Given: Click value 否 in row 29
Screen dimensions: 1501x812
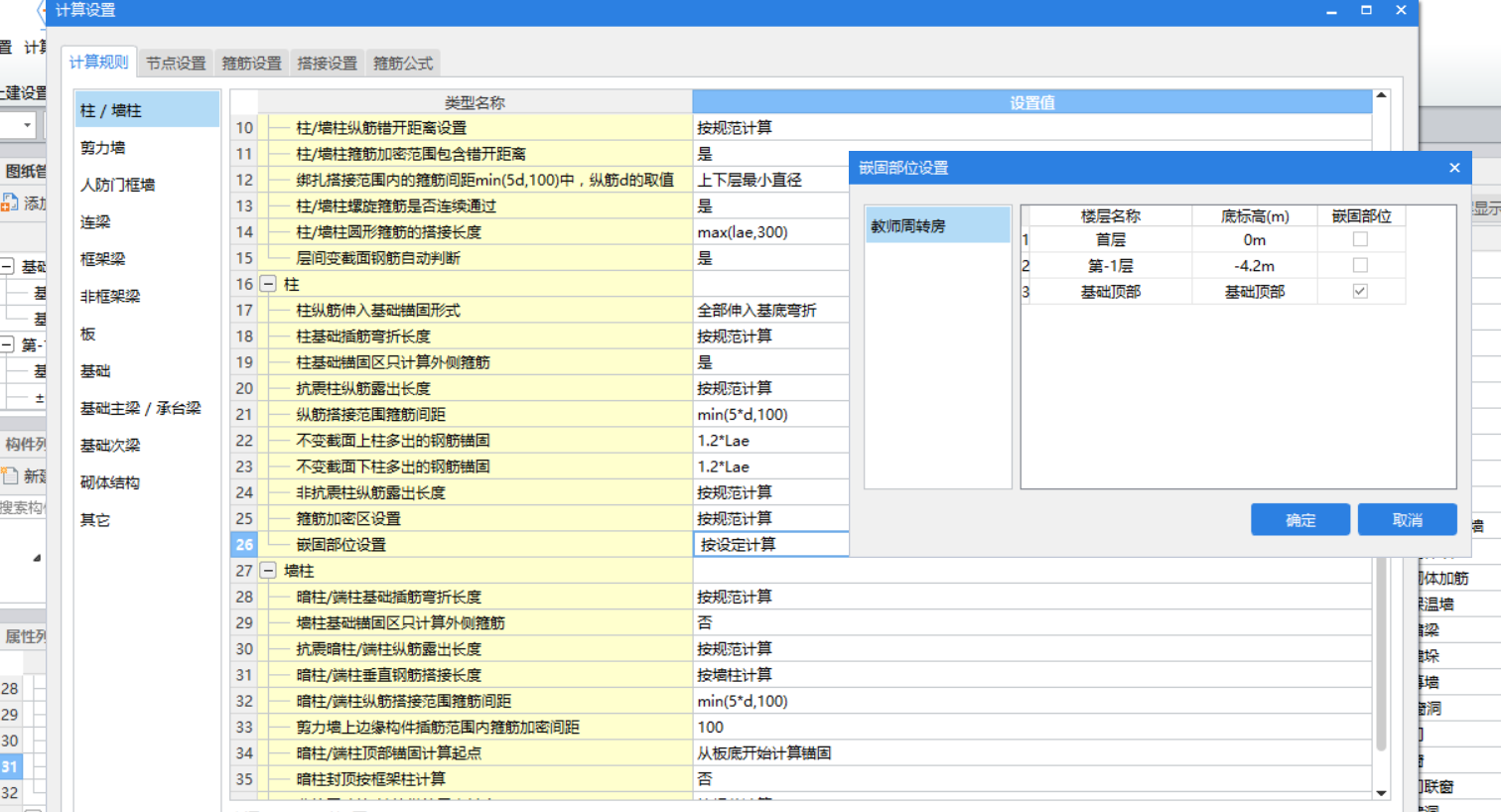Looking at the screenshot, I should [705, 622].
